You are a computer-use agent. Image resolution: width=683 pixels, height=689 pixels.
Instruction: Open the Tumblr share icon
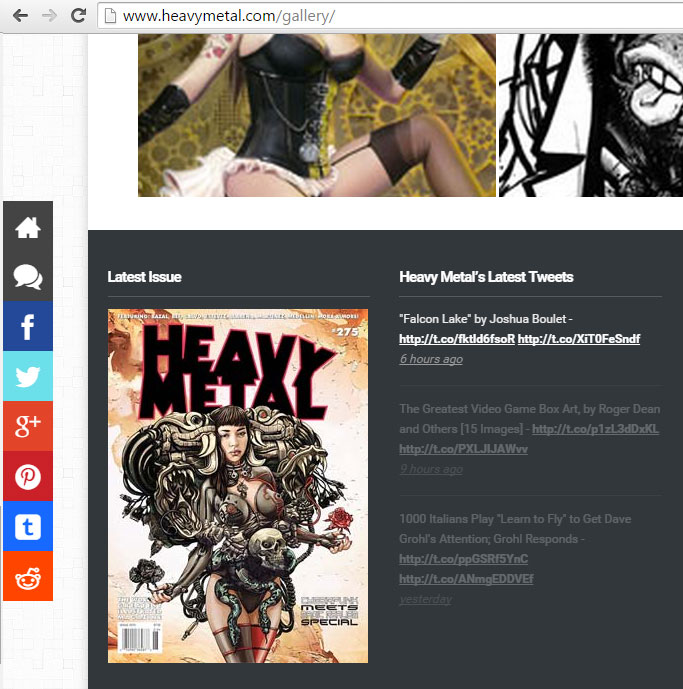pos(28,526)
